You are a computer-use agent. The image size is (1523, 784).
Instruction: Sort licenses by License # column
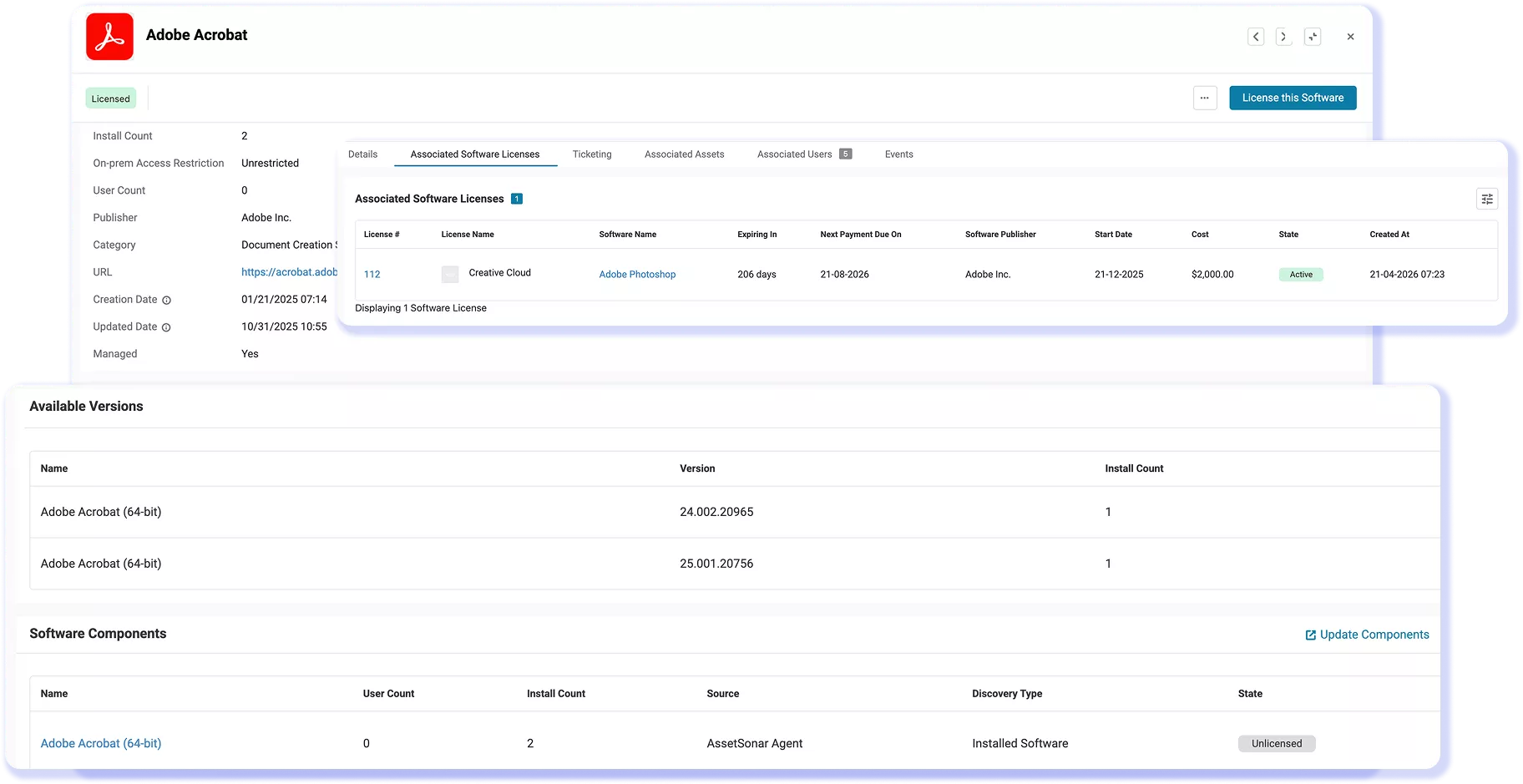(382, 235)
